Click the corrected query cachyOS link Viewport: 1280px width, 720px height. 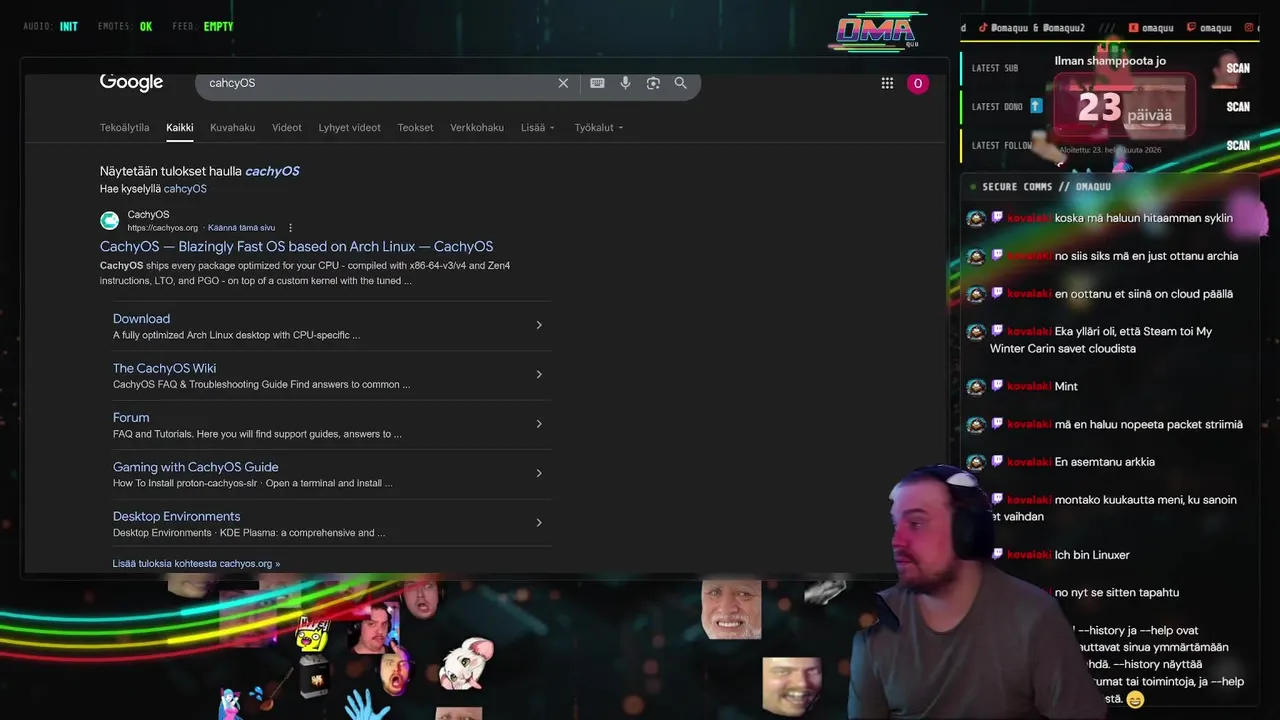tap(272, 171)
